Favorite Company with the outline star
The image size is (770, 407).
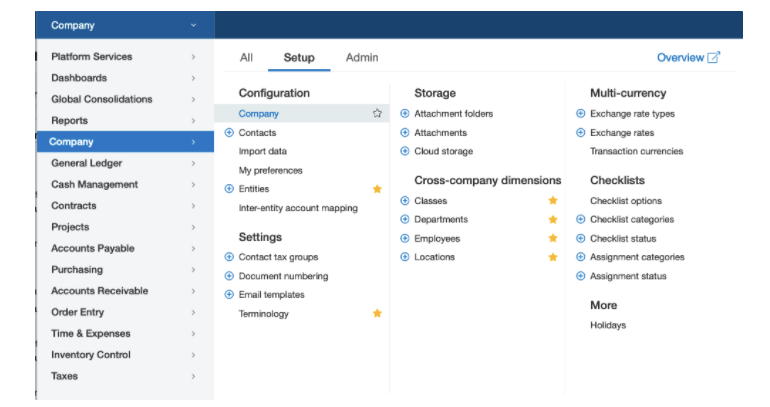pyautogui.click(x=377, y=113)
